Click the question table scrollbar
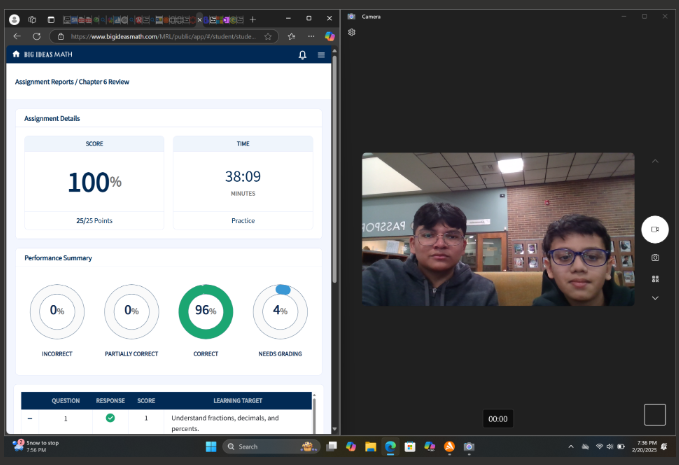Screen dimensions: 679x465 point(314,415)
